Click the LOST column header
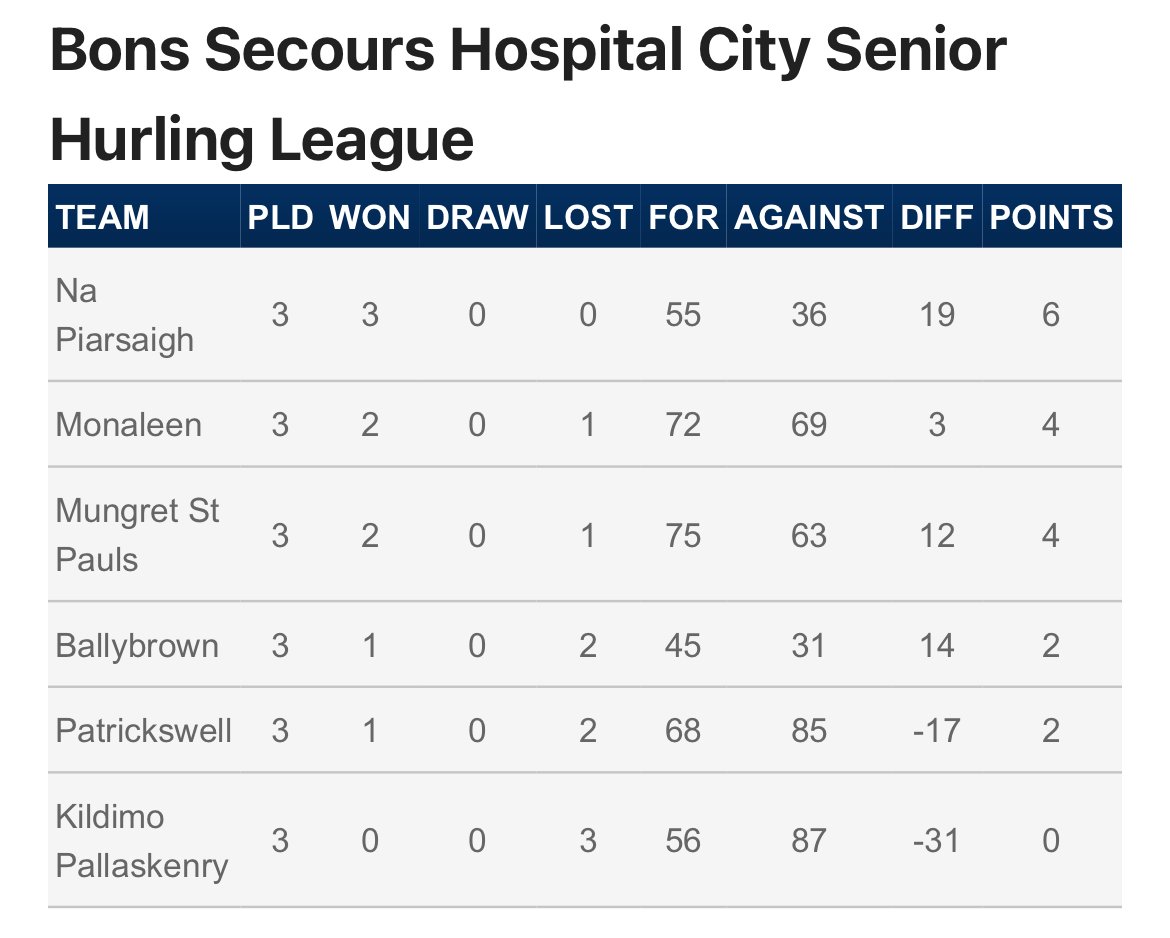The width and height of the screenshot is (1170, 938). point(588,217)
